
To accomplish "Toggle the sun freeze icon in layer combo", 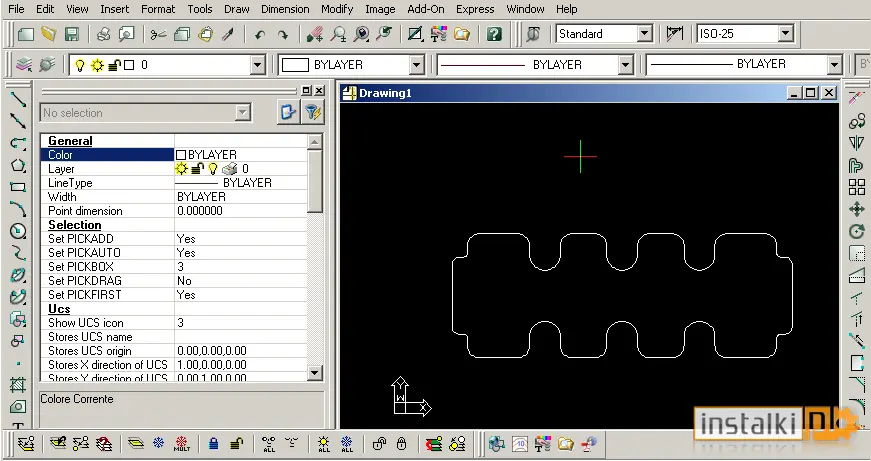I will (97, 65).
